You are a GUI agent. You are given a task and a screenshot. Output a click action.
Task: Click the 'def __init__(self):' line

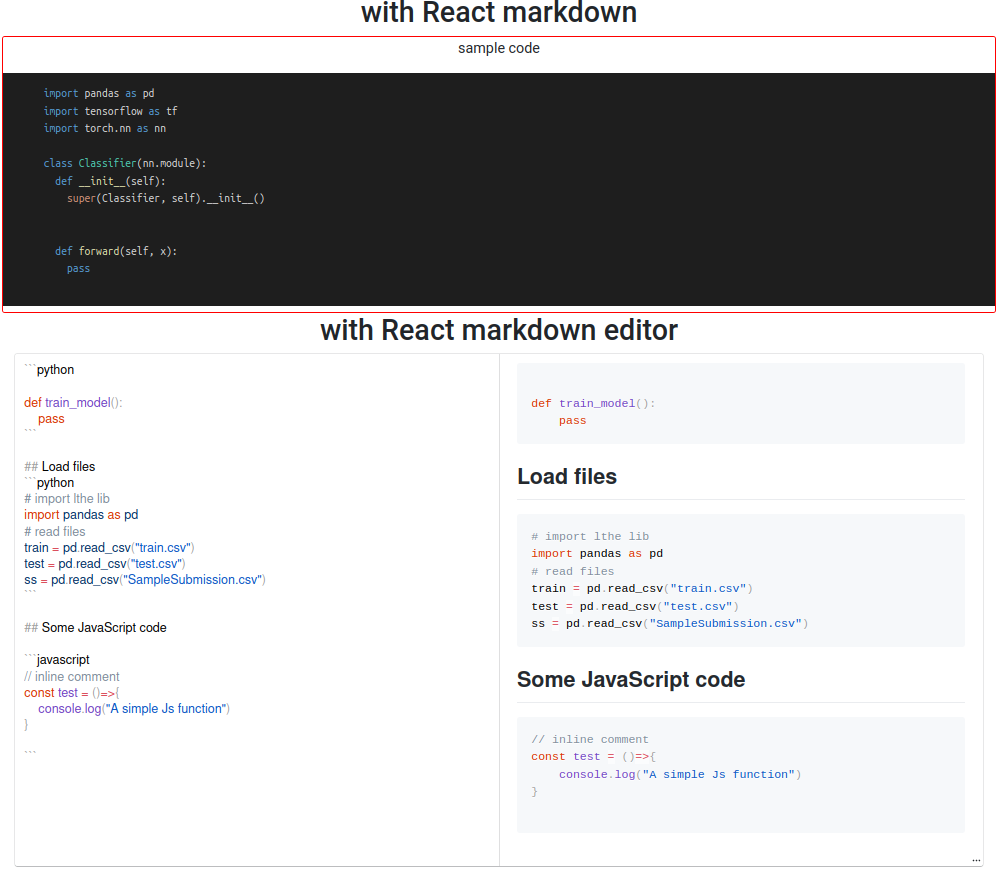[110, 182]
